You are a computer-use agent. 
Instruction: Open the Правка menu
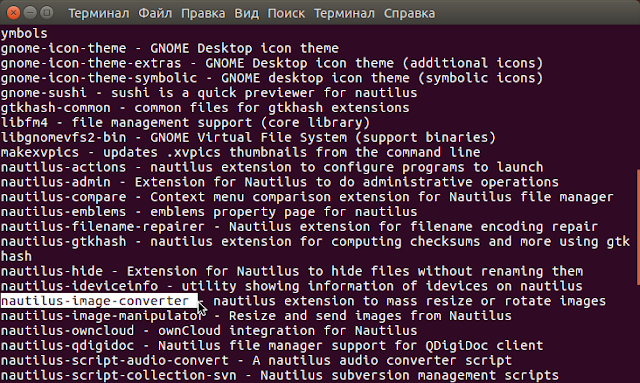pos(203,13)
